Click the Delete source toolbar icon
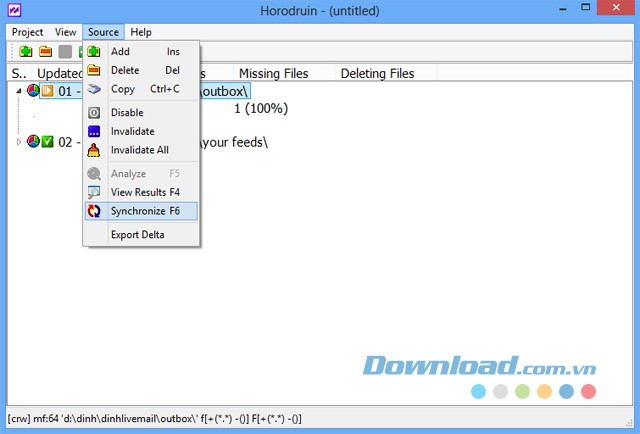 click(x=45, y=51)
